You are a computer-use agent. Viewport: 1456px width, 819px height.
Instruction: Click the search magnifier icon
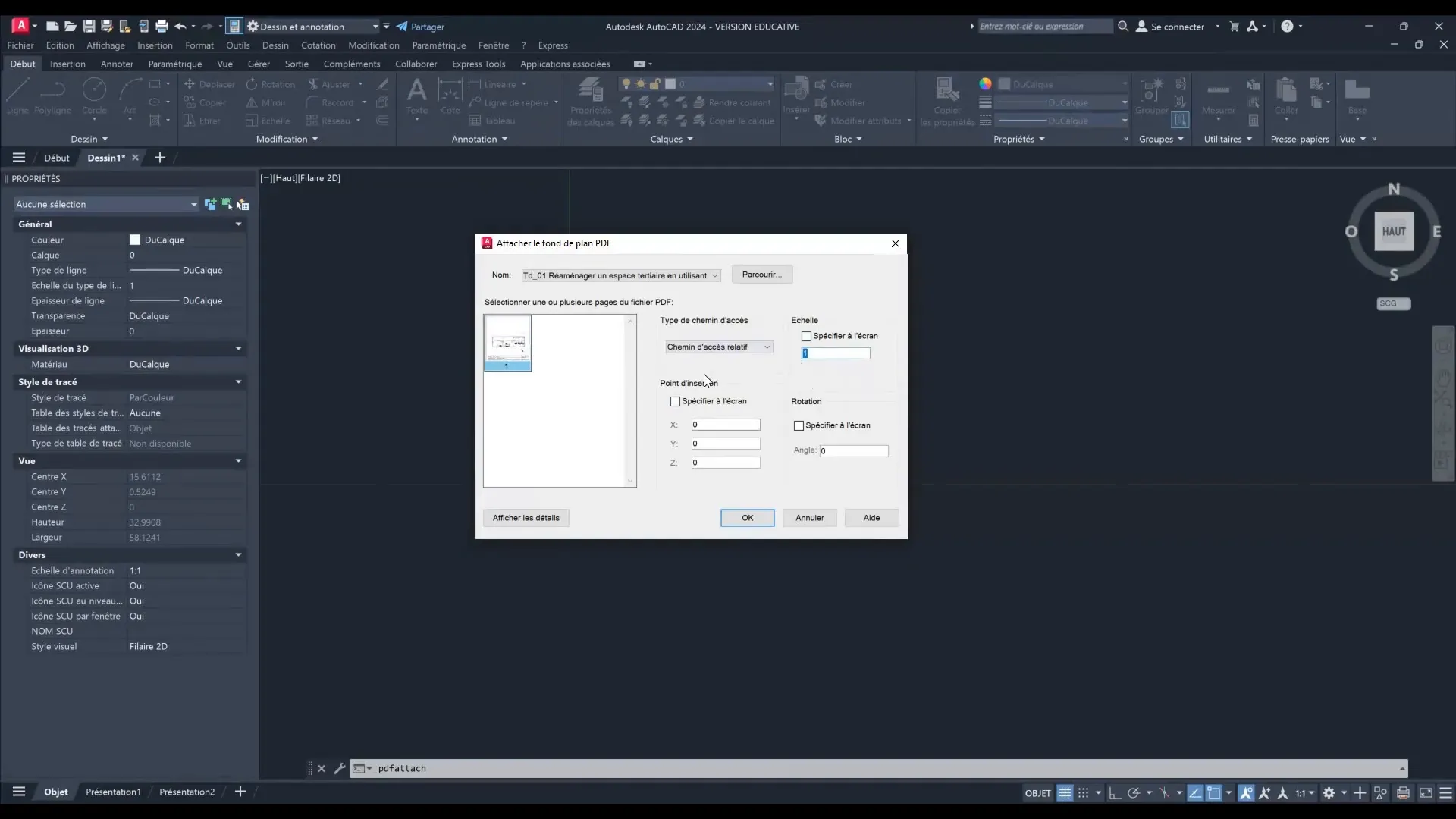tap(1123, 27)
